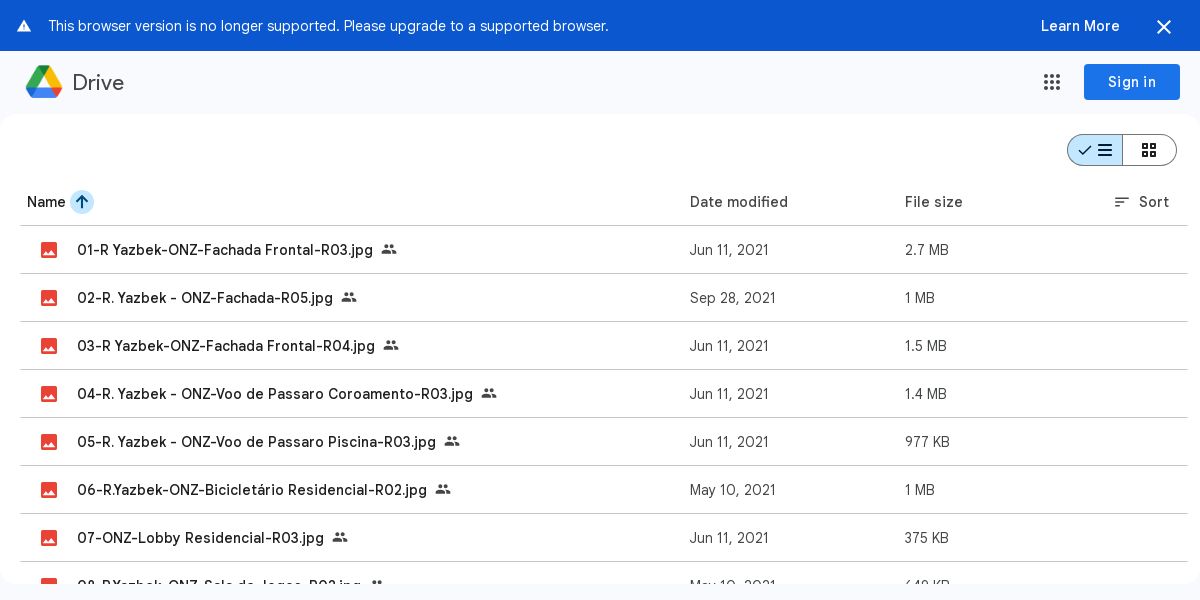Open 07-ONZ-Lobby Residencial-R03.jpg file
Screen dimensions: 1200x600
(x=200, y=538)
